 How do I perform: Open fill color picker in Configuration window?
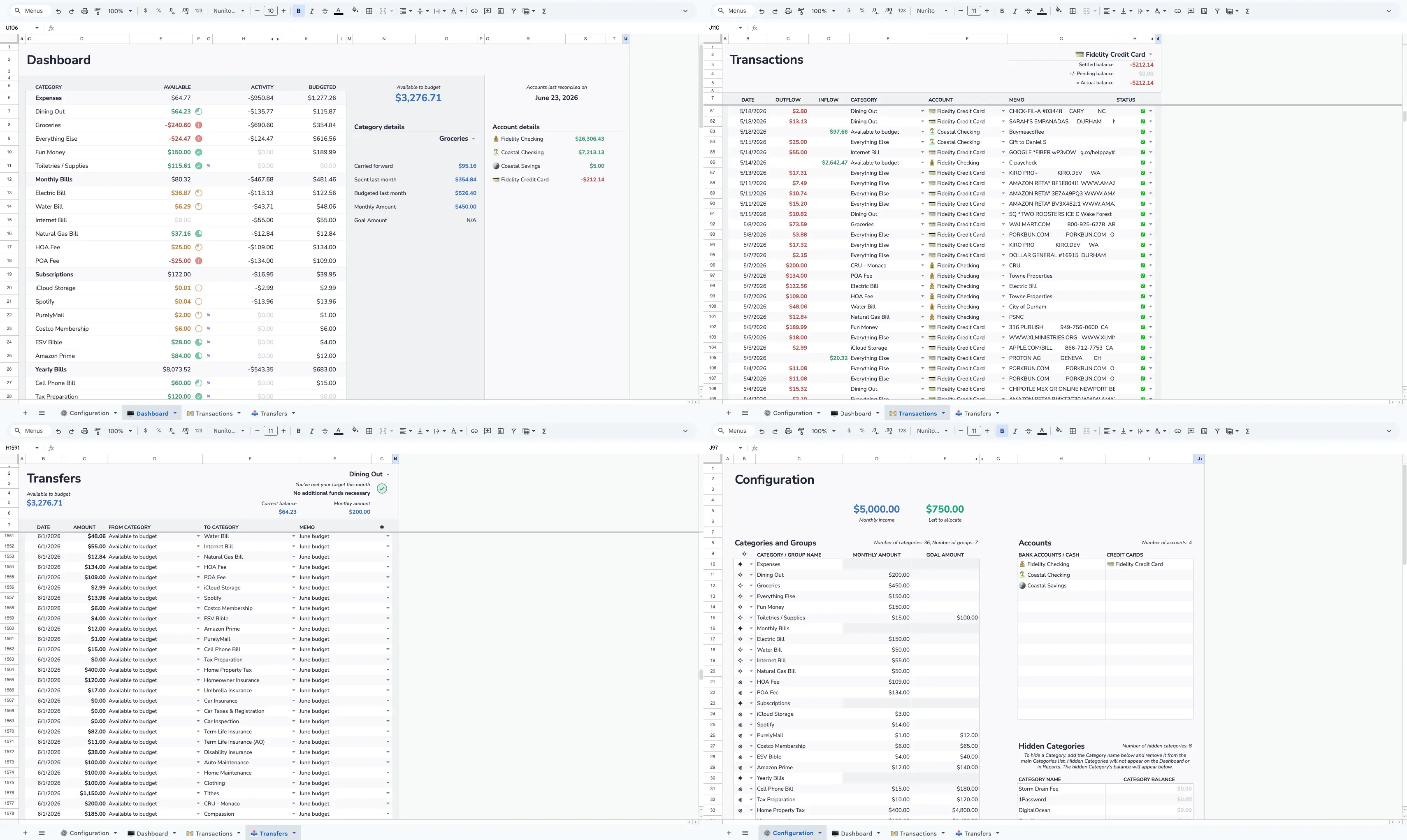pyautogui.click(x=1059, y=431)
